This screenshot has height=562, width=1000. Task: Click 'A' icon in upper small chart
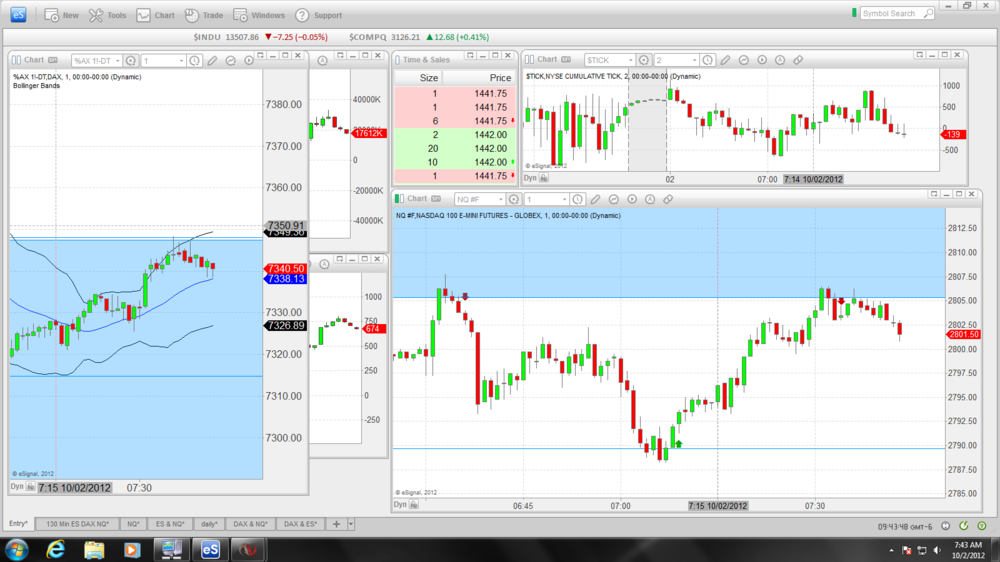323,61
